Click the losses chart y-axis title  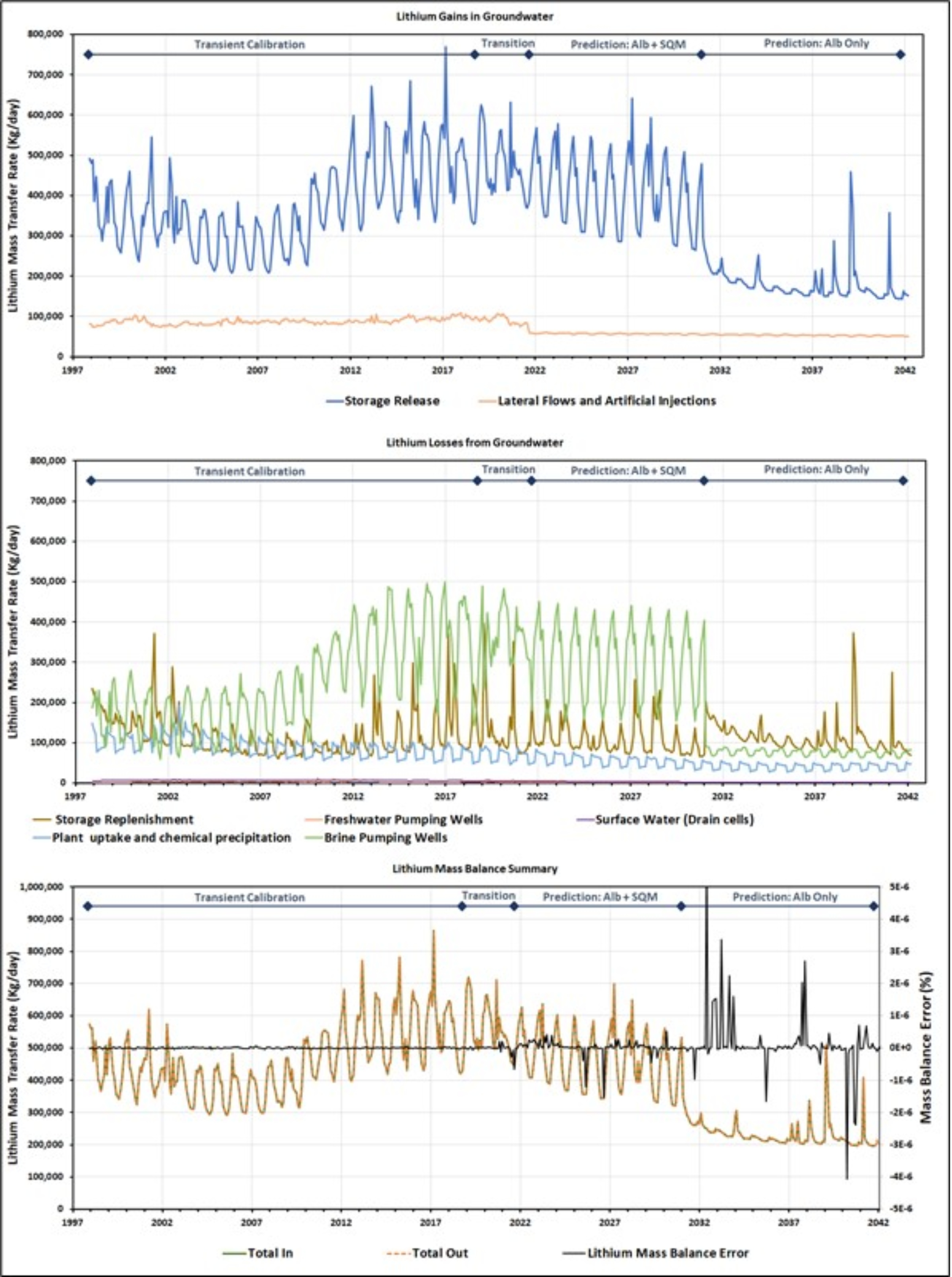click(x=13, y=632)
